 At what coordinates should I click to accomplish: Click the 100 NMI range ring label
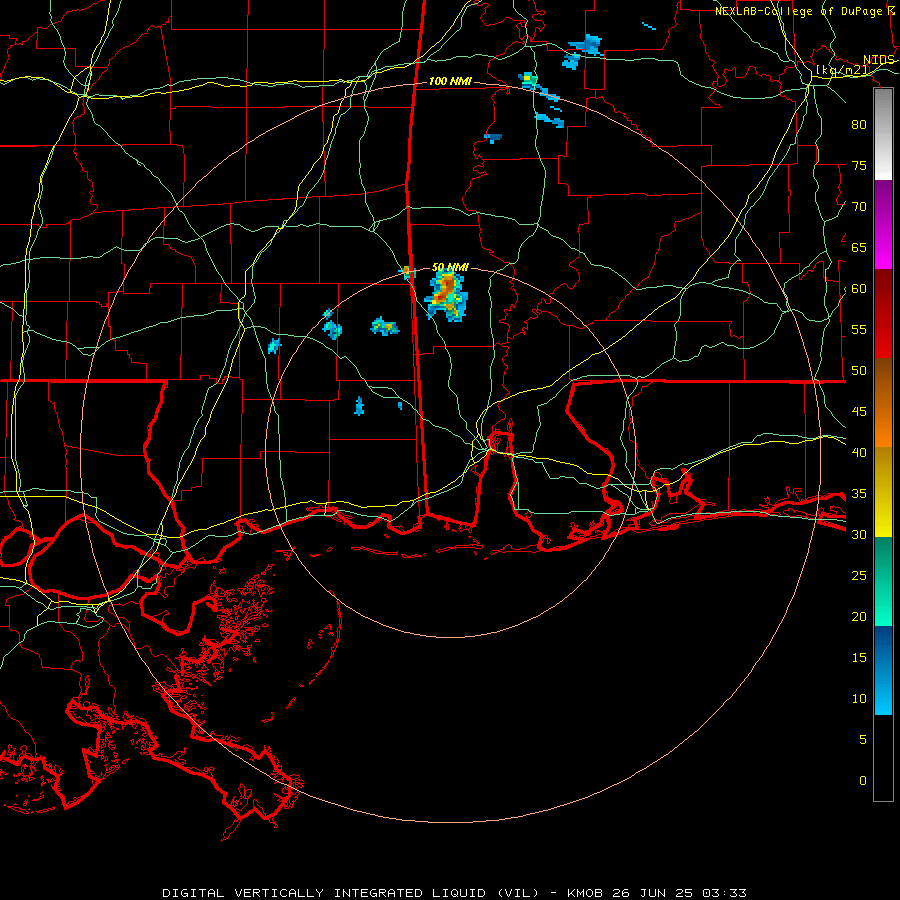click(x=450, y=81)
